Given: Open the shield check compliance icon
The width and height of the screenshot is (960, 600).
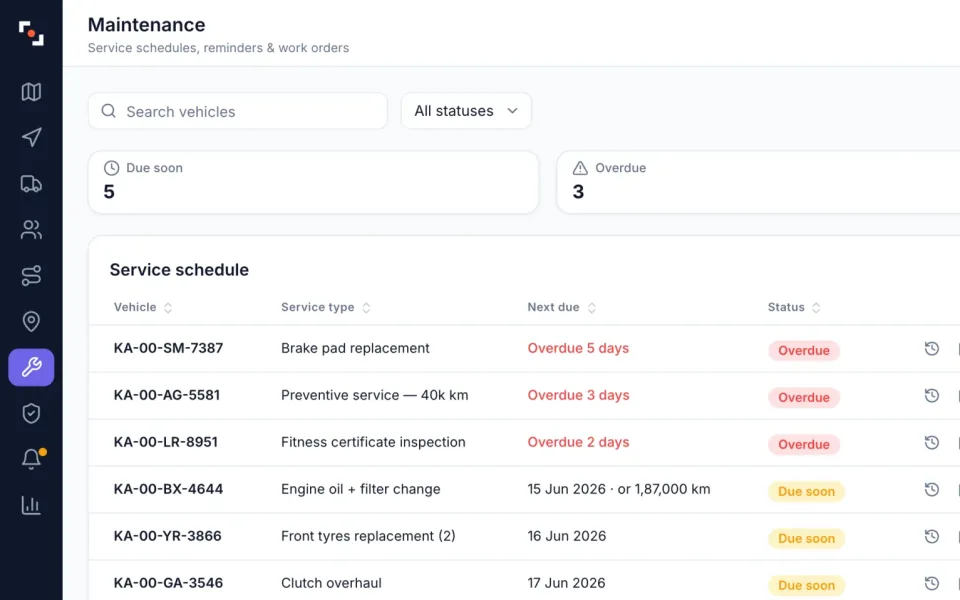Looking at the screenshot, I should click(31, 413).
